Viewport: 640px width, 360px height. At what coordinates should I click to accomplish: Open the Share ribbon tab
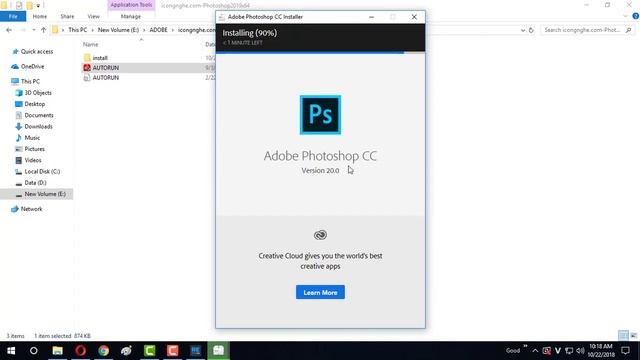67,16
